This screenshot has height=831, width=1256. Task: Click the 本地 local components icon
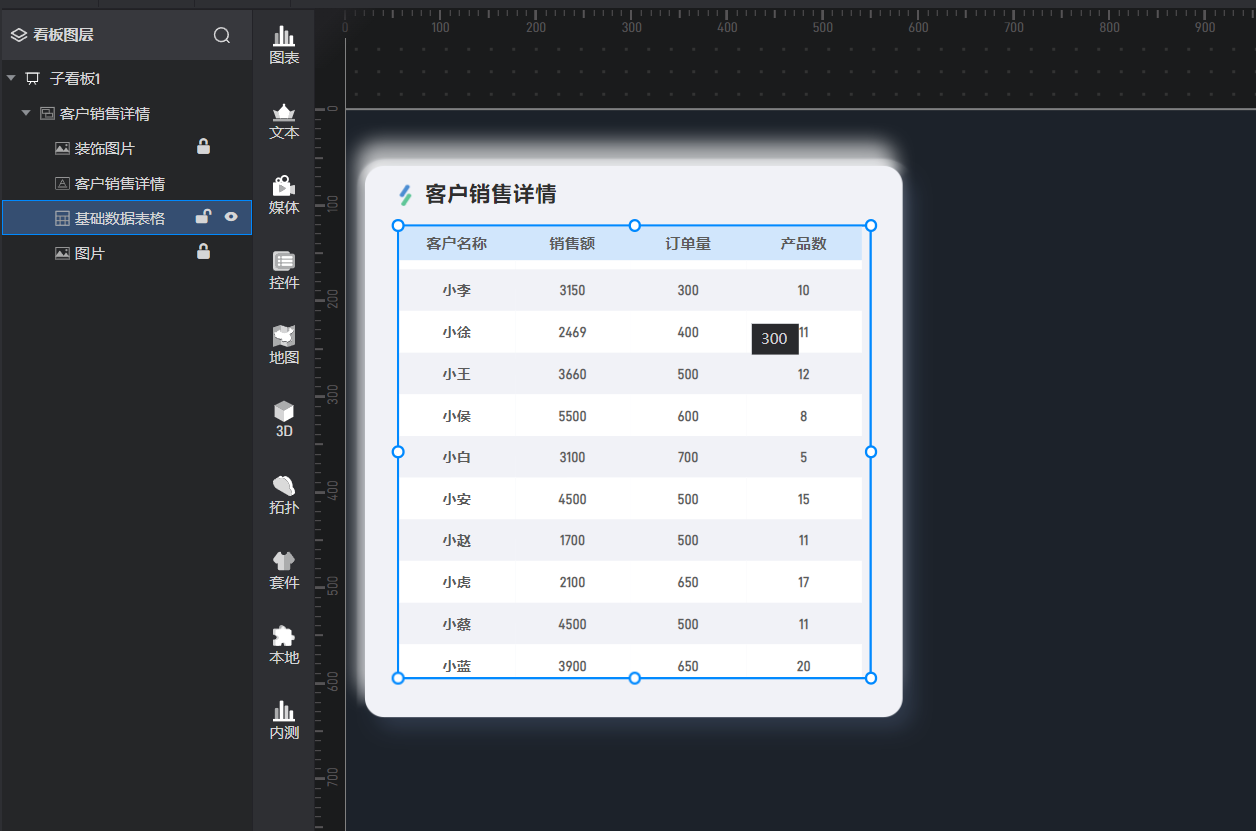pos(284,646)
